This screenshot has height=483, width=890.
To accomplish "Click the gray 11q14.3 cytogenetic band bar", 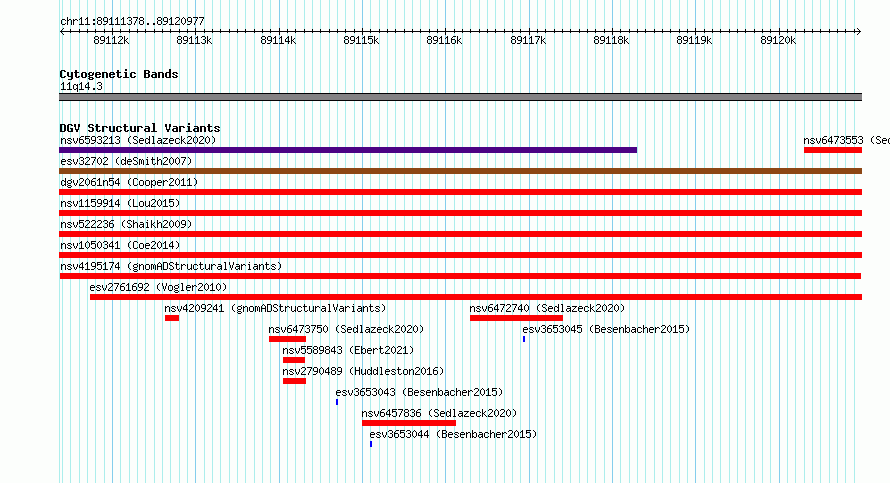I will click(x=460, y=97).
